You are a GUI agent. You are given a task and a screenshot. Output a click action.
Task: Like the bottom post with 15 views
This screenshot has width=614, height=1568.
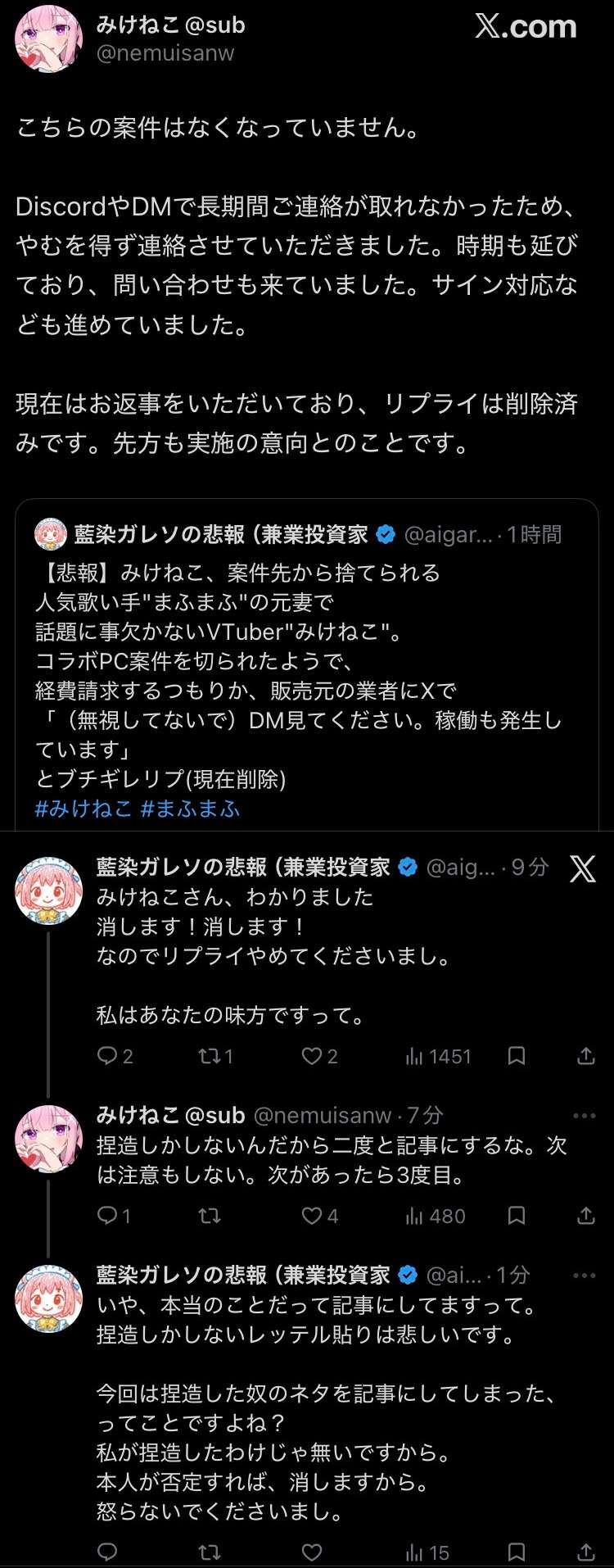(x=312, y=1552)
